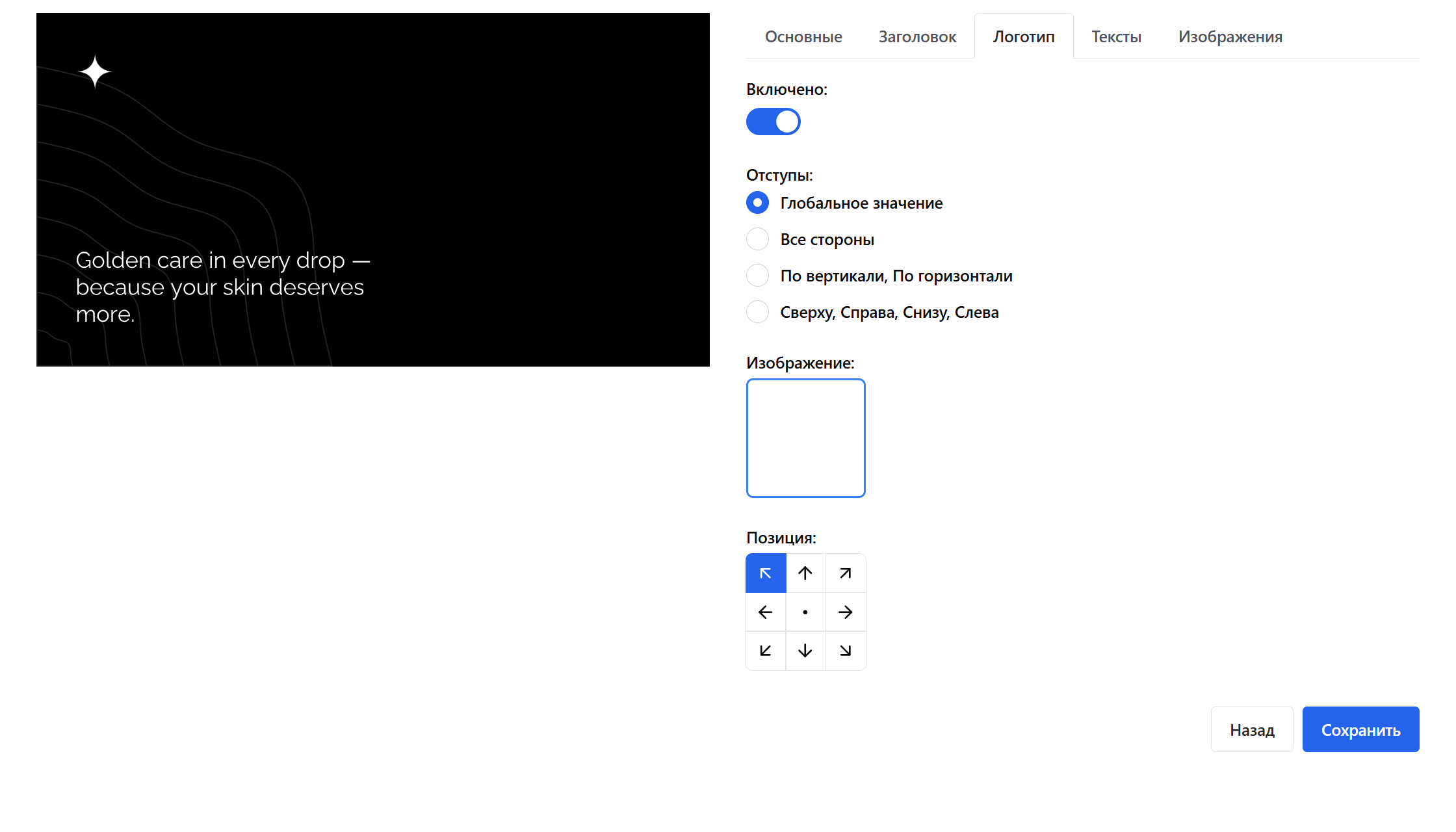This screenshot has height=832, width=1456.
Task: Disable the Включено logo toggle
Action: point(773,122)
